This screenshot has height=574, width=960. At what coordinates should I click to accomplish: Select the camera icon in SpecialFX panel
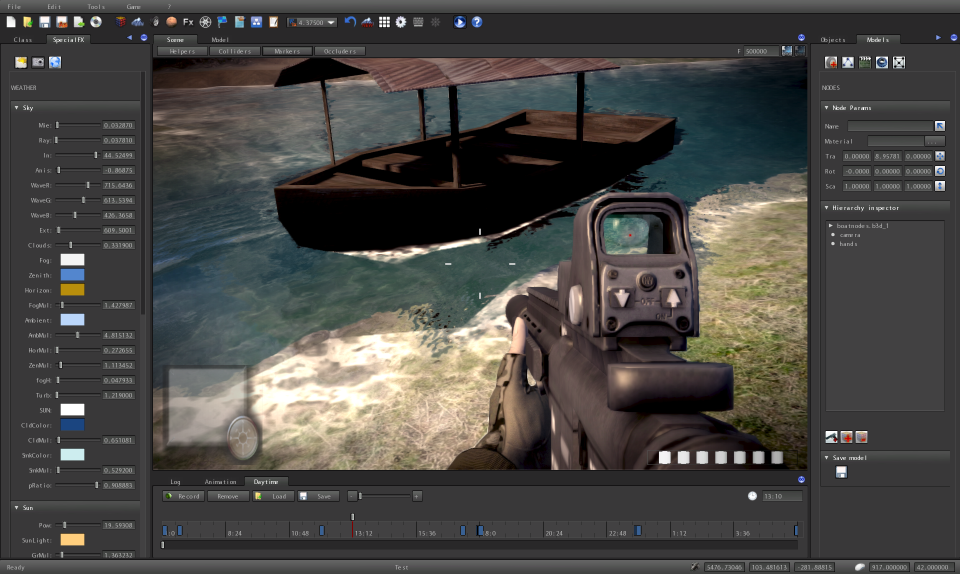tap(38, 62)
